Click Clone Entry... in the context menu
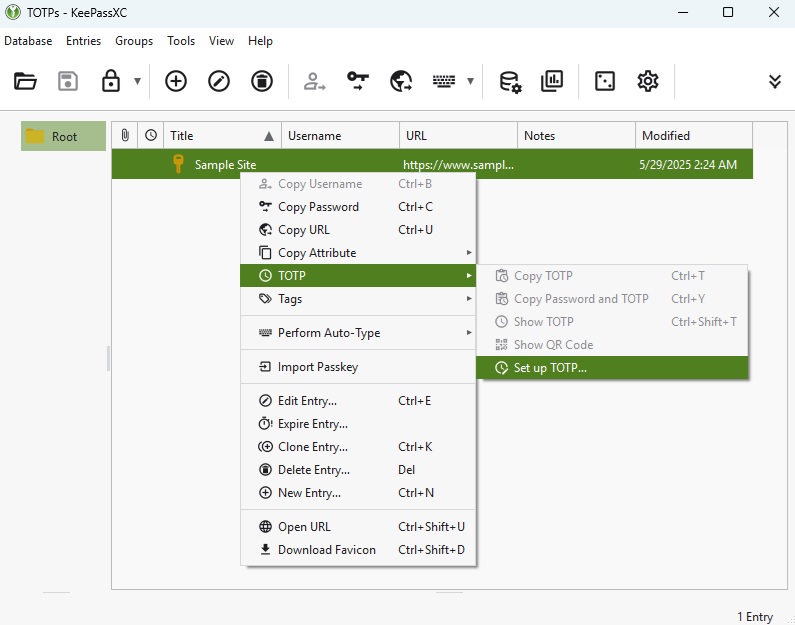Viewport: 795px width, 625px height. coord(312,447)
